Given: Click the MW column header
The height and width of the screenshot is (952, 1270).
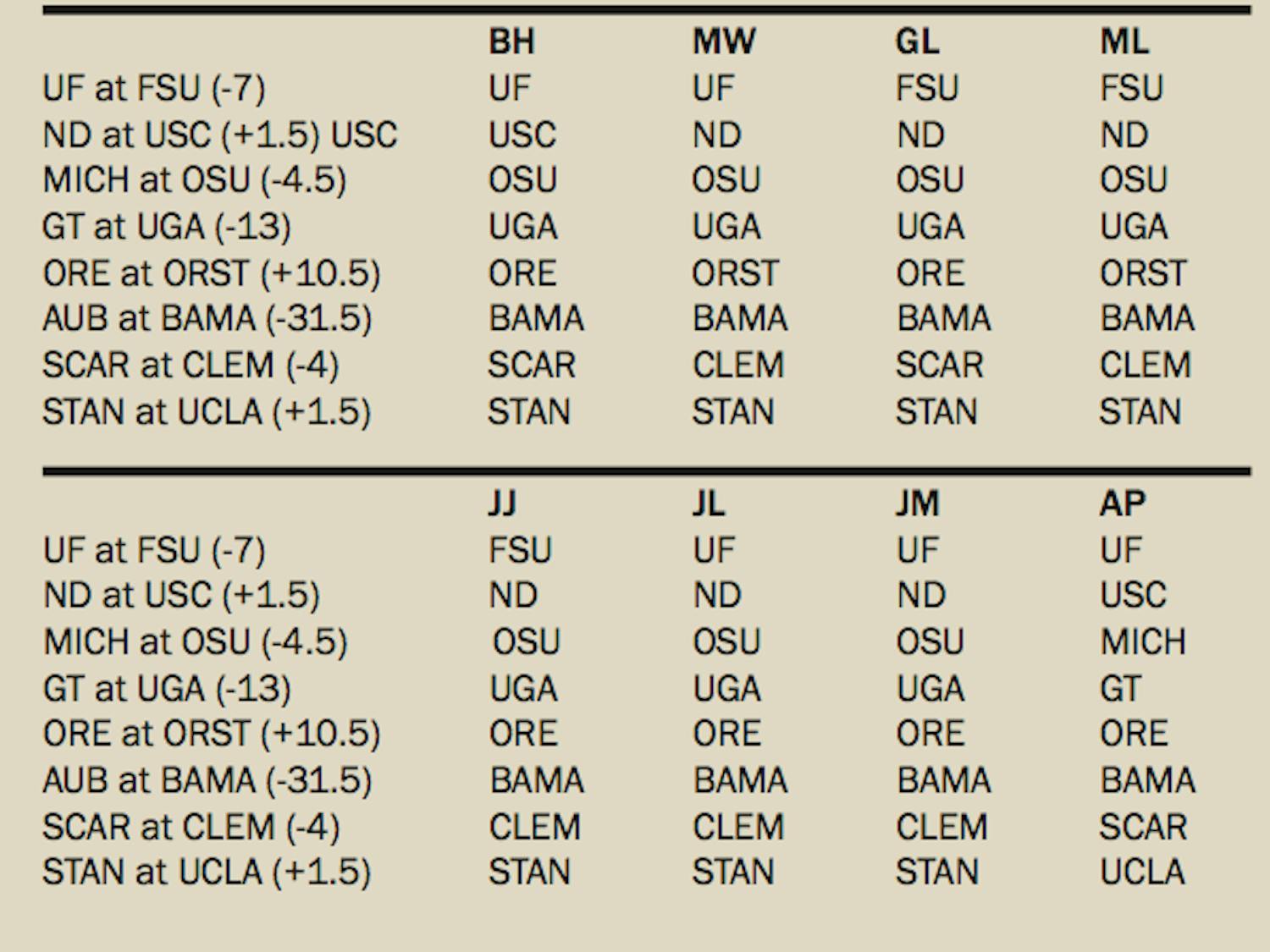Looking at the screenshot, I should pos(723,41).
